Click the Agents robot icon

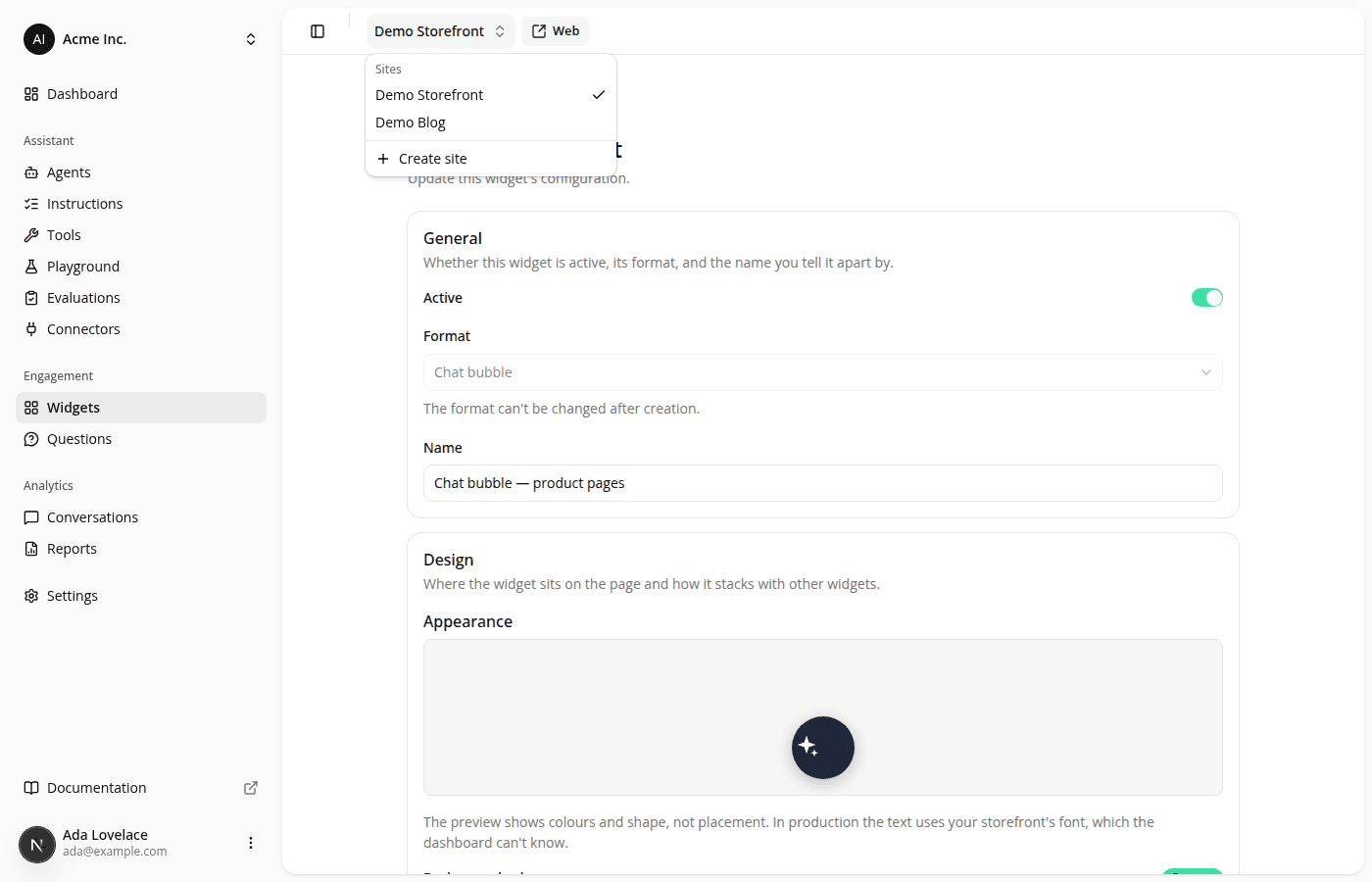(31, 172)
